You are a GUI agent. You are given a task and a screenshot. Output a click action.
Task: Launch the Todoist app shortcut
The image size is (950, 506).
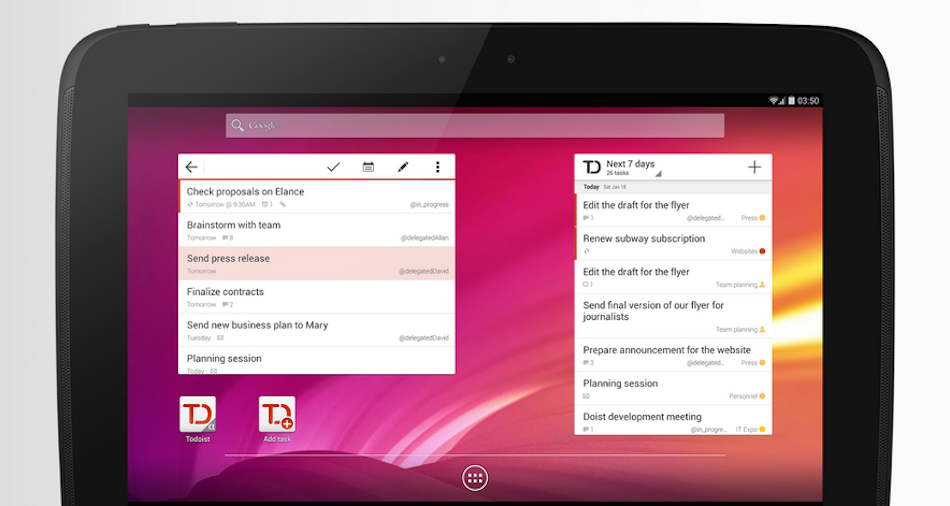[x=197, y=416]
